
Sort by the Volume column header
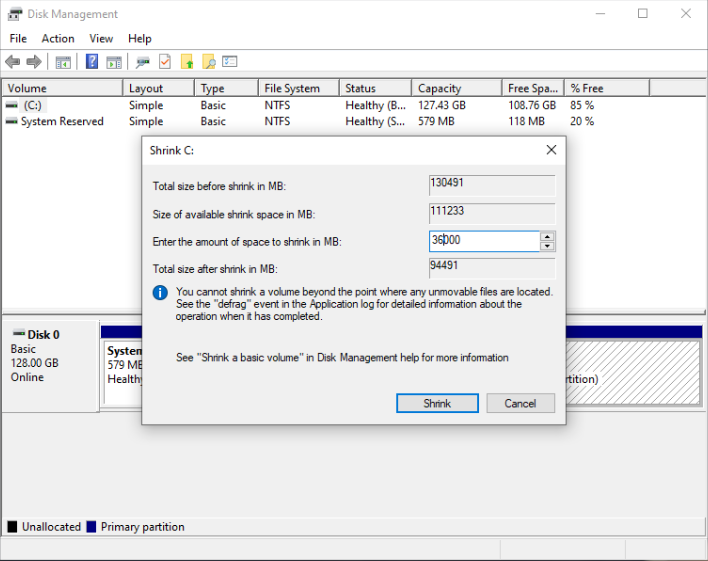point(62,88)
